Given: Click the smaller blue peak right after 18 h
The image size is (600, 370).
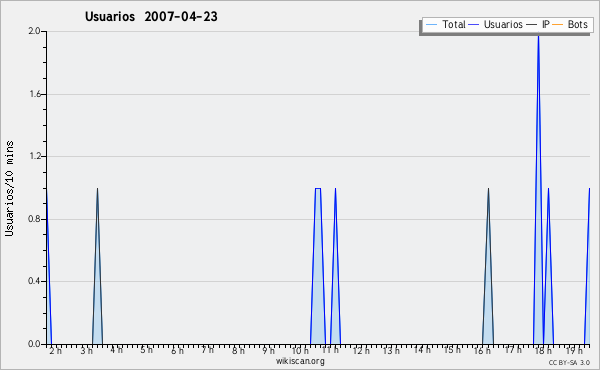Looking at the screenshot, I should 548,266.
